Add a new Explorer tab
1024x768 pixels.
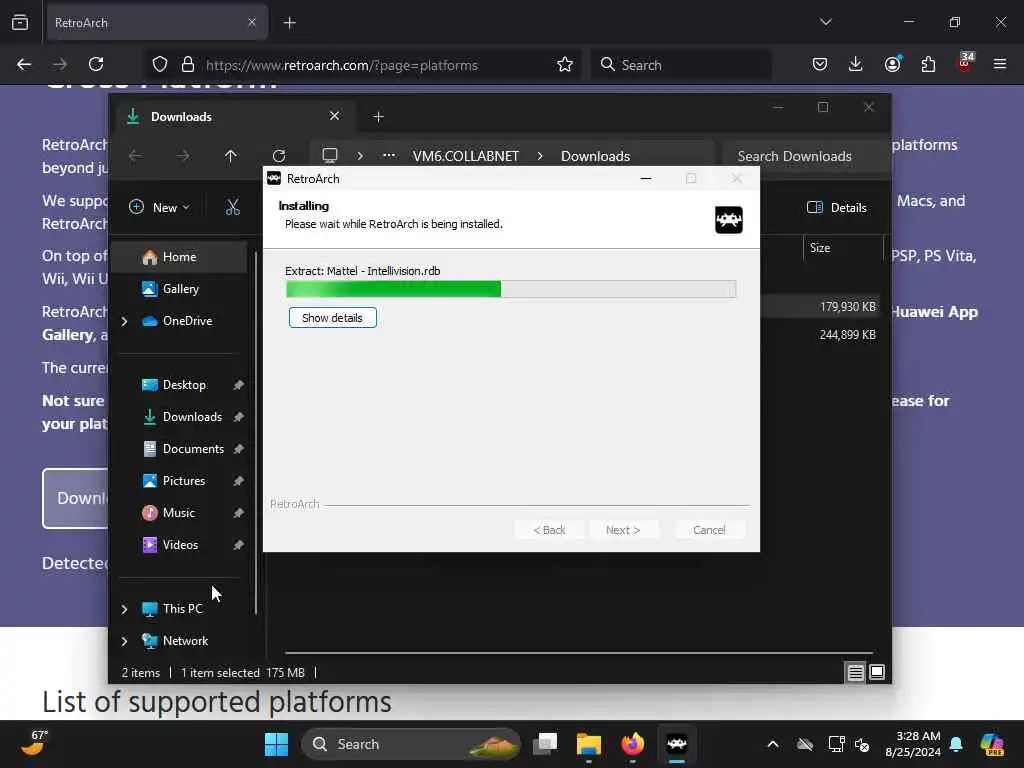pos(378,117)
